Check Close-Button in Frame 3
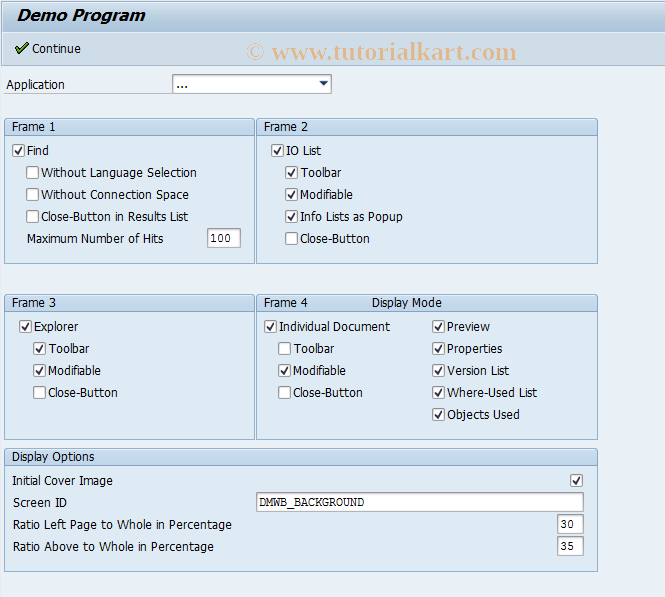The height and width of the screenshot is (597, 665). coord(39,393)
